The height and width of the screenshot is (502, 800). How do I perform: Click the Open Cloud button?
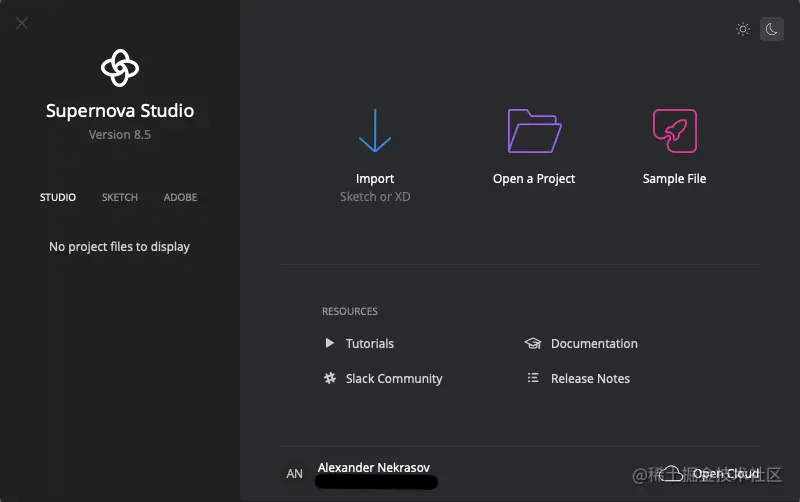pyautogui.click(x=714, y=473)
